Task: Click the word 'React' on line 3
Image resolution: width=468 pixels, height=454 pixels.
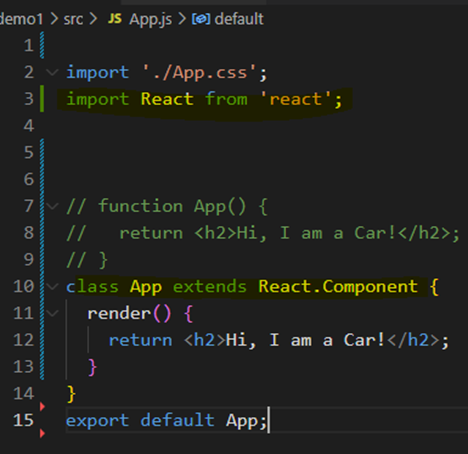Action: (x=167, y=99)
